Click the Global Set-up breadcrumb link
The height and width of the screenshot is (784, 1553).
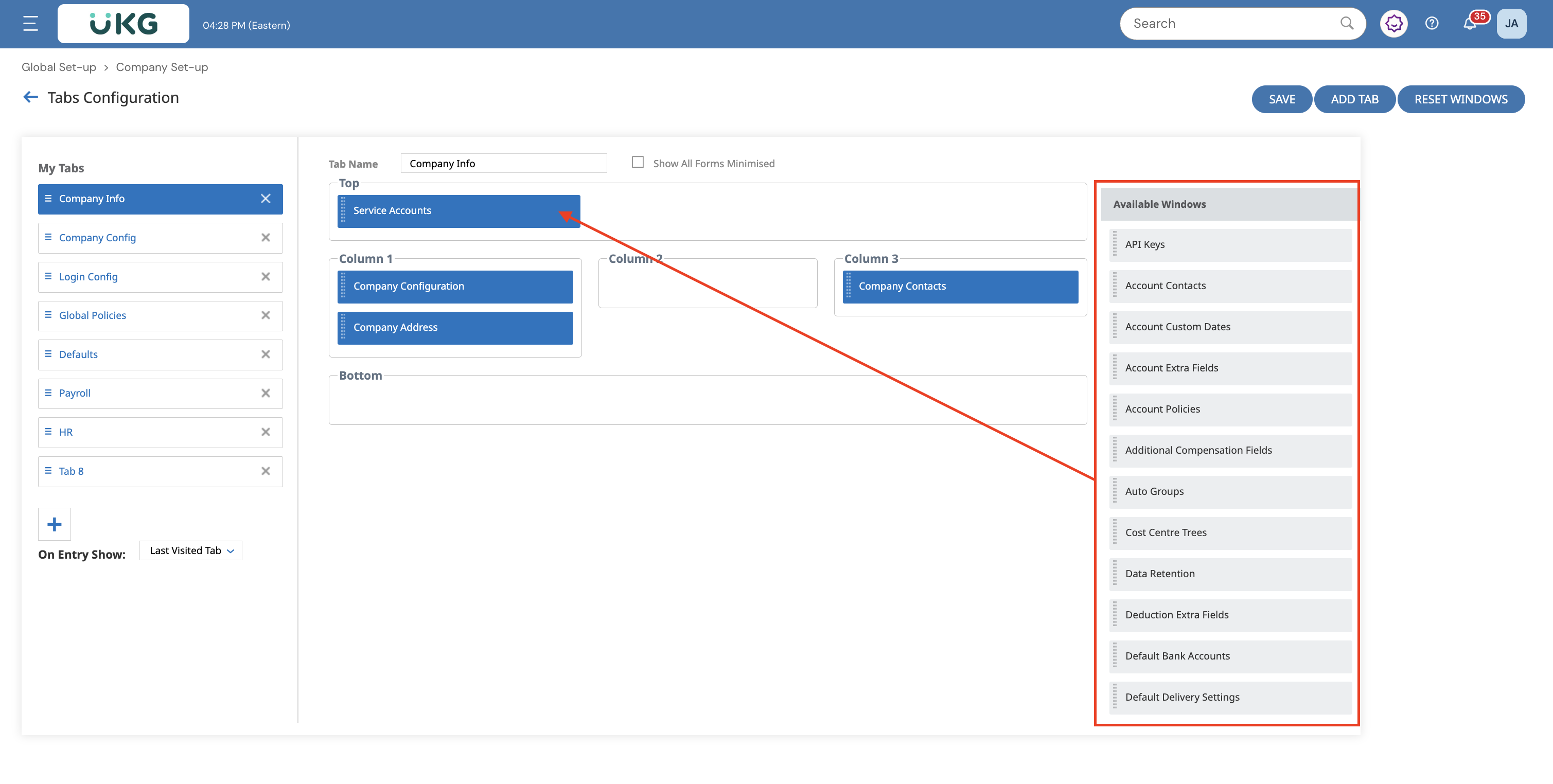coord(59,67)
